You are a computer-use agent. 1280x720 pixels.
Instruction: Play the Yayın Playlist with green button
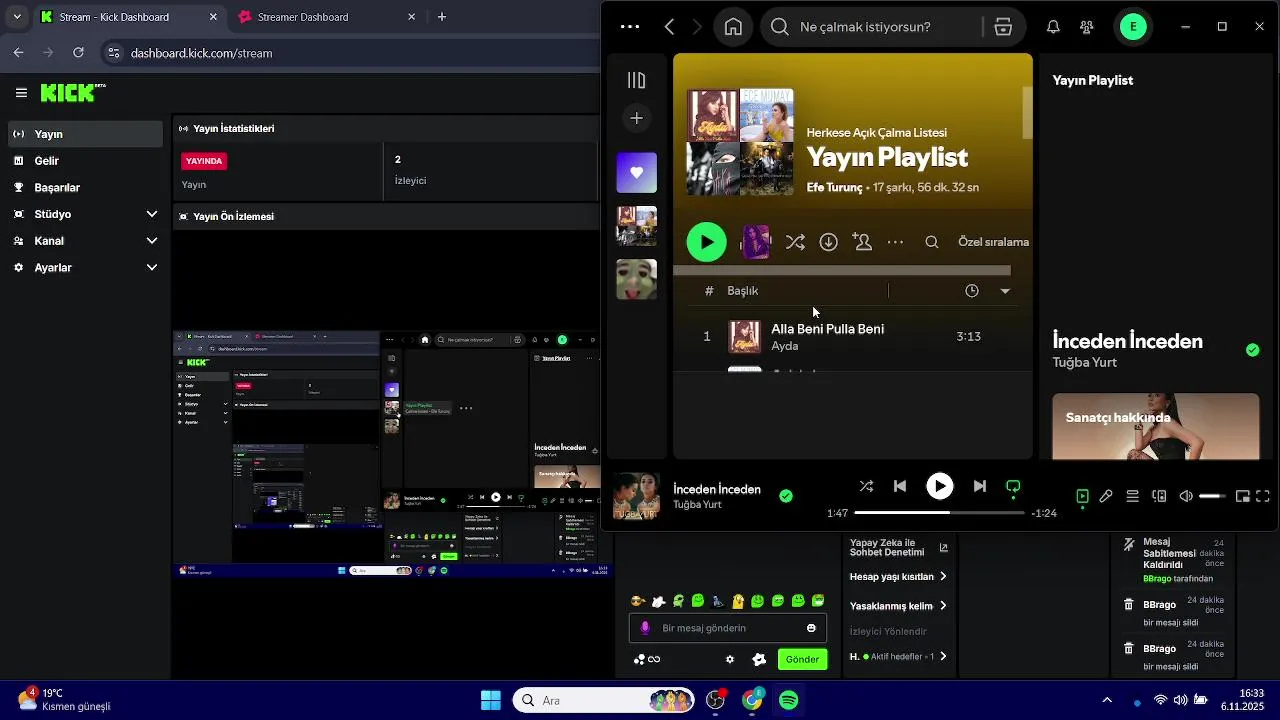[x=707, y=242]
